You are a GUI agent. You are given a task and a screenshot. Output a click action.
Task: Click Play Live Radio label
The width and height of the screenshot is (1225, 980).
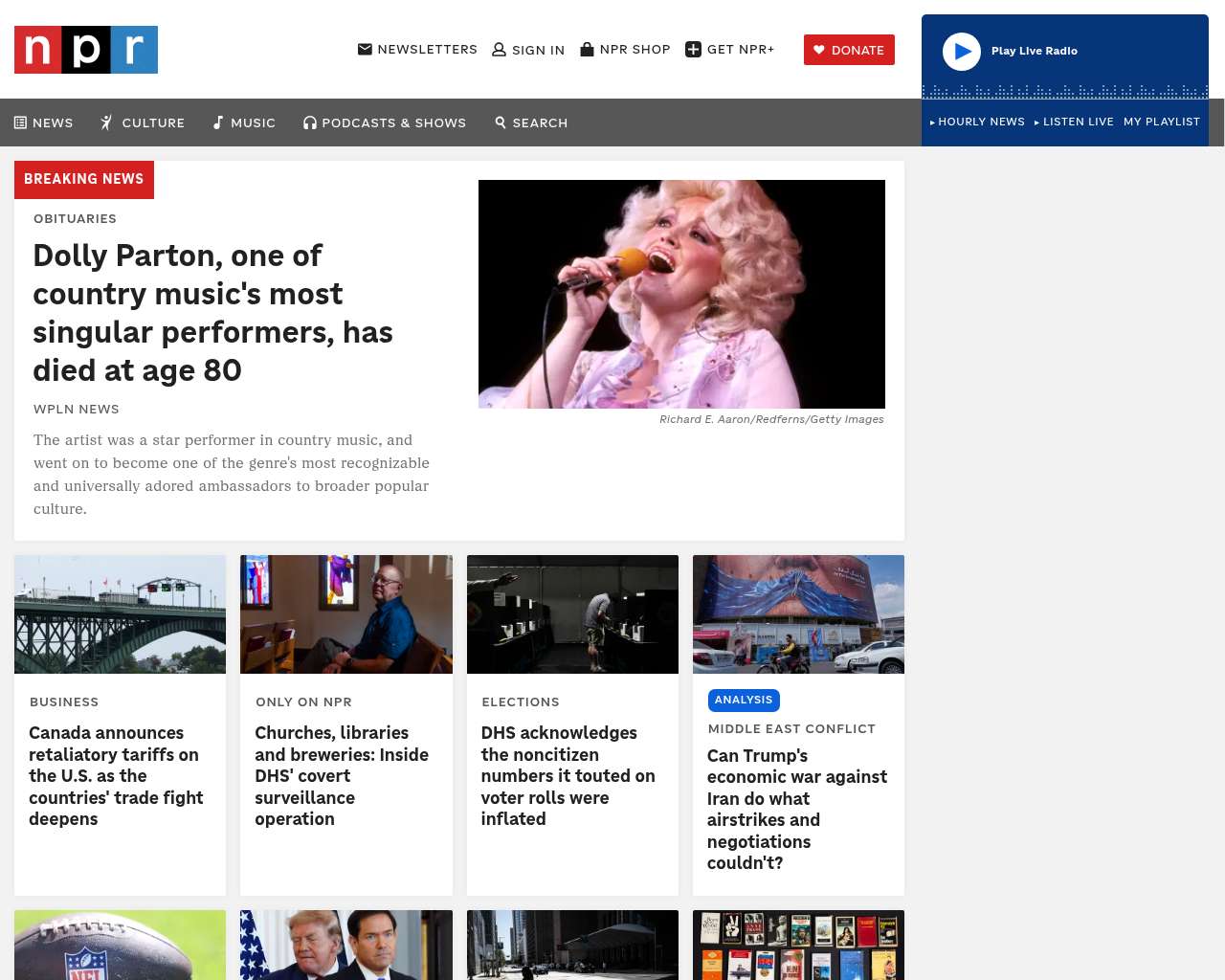point(1035,51)
